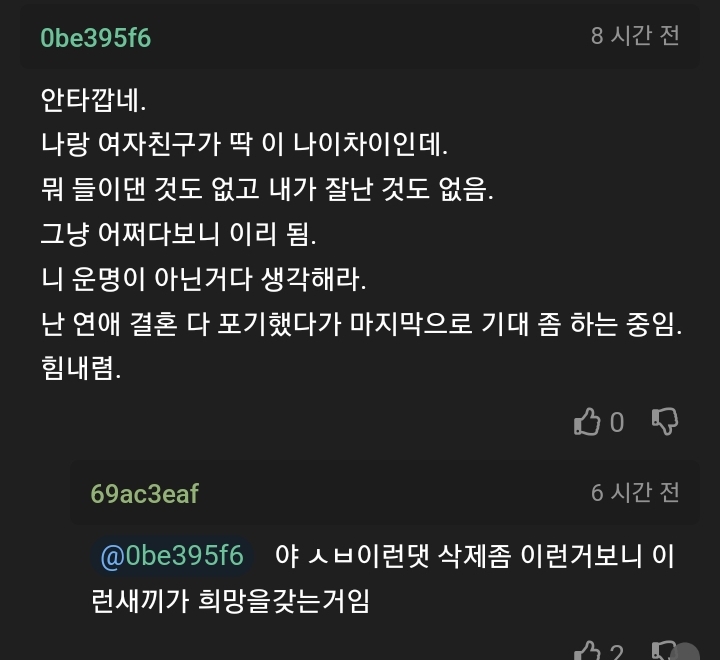The image size is (720, 660).
Task: Click the '6 시간 전' timestamp
Action: coord(635,492)
